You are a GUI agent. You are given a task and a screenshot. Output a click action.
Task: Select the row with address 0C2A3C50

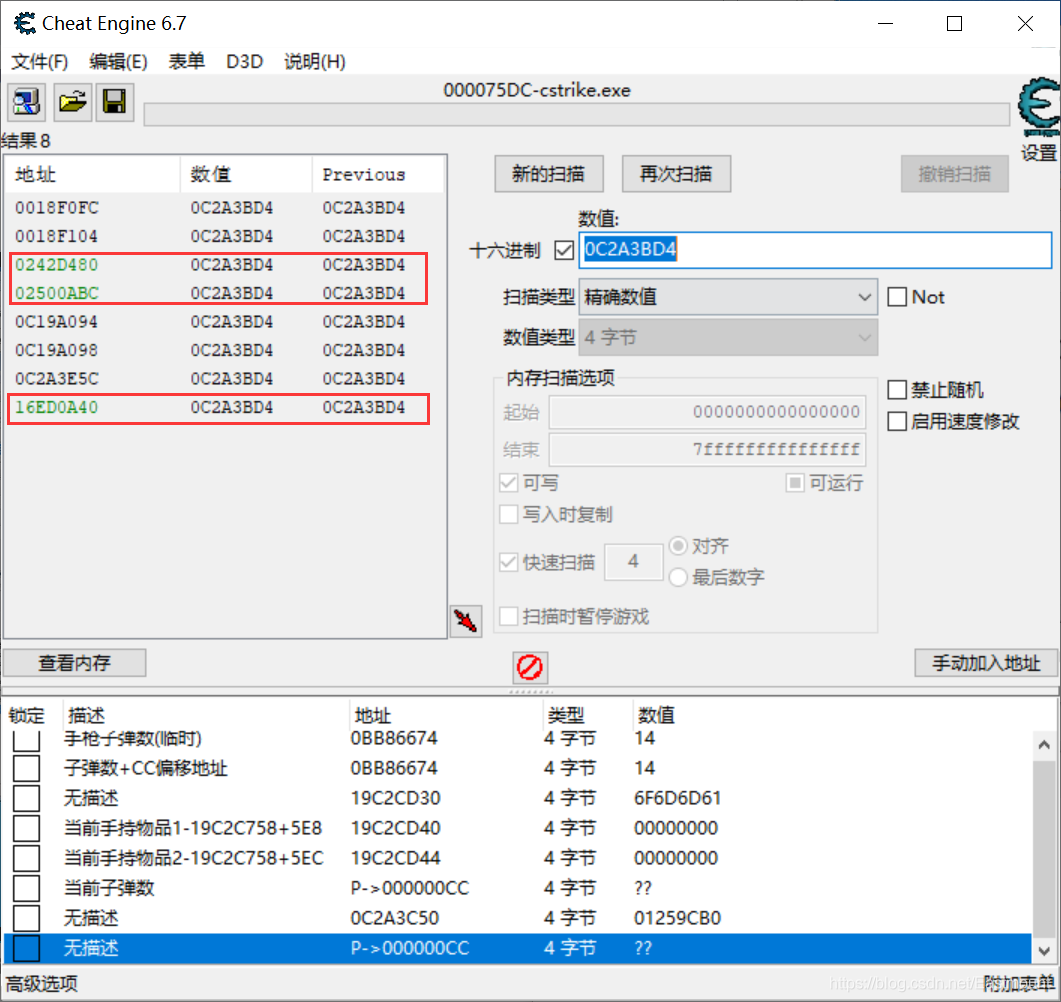point(518,918)
